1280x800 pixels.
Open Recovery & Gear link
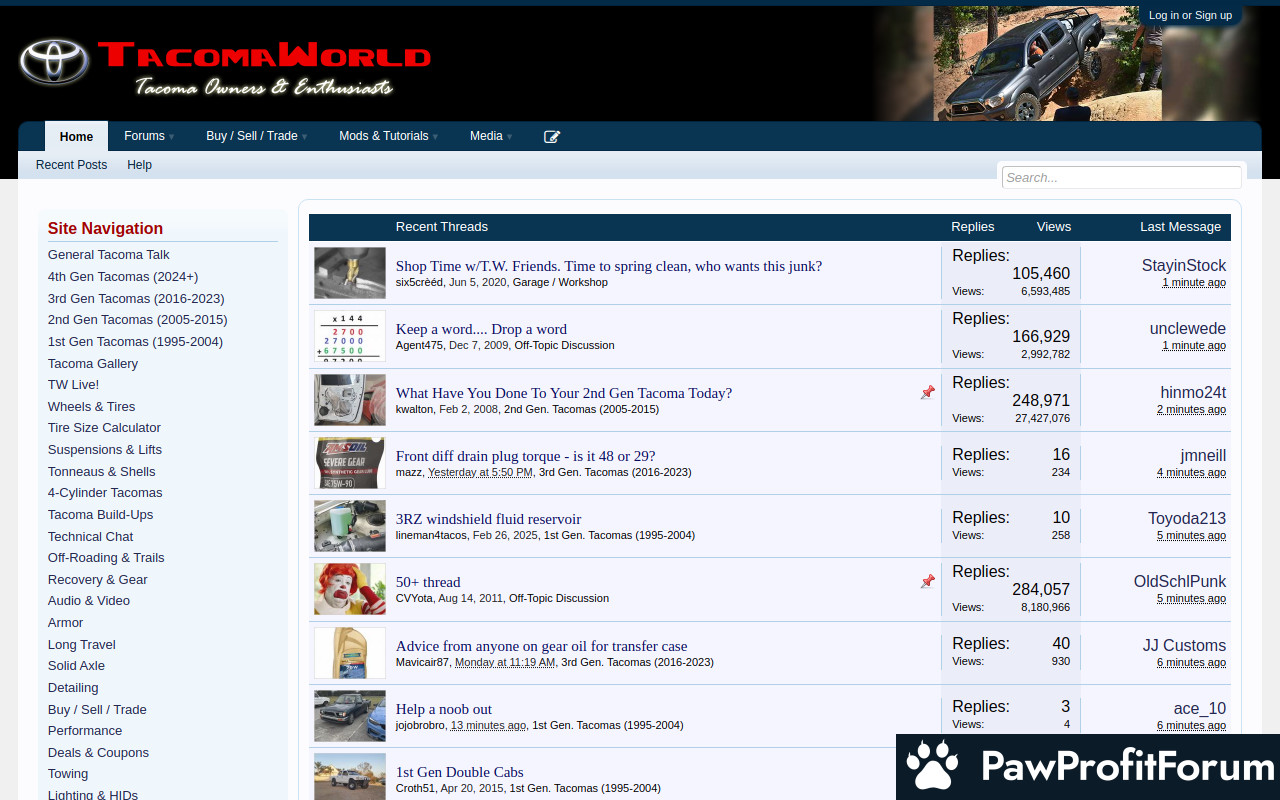pyautogui.click(x=98, y=580)
